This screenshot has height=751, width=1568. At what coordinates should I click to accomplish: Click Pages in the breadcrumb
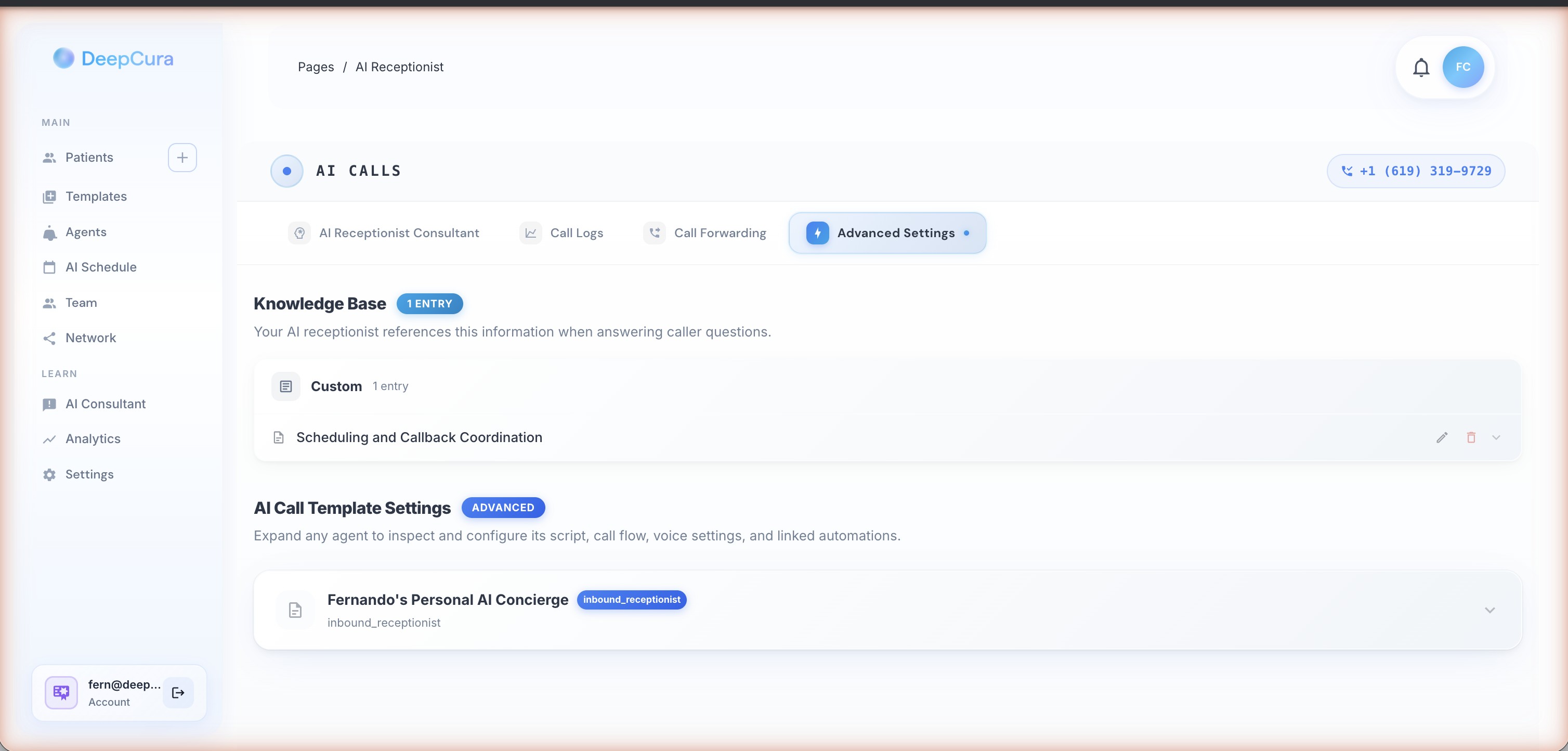pyautogui.click(x=315, y=67)
